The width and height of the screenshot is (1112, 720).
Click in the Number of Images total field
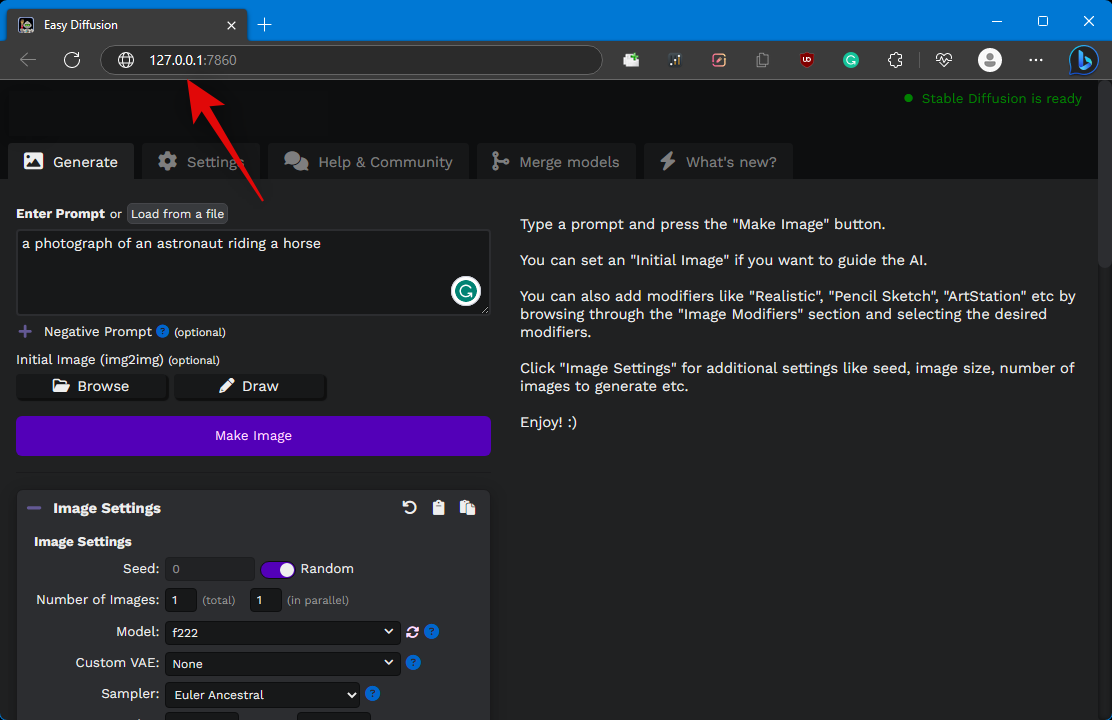181,600
